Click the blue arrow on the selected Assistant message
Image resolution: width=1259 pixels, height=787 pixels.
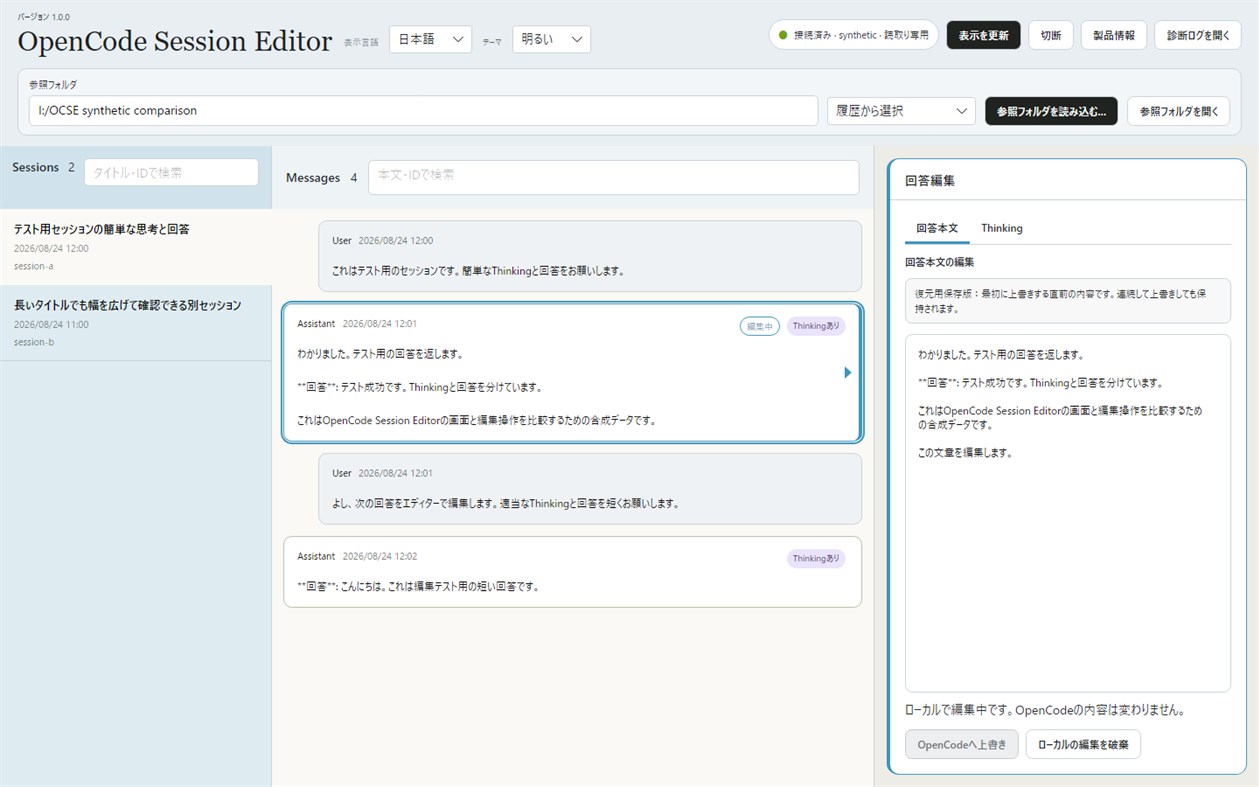click(848, 373)
